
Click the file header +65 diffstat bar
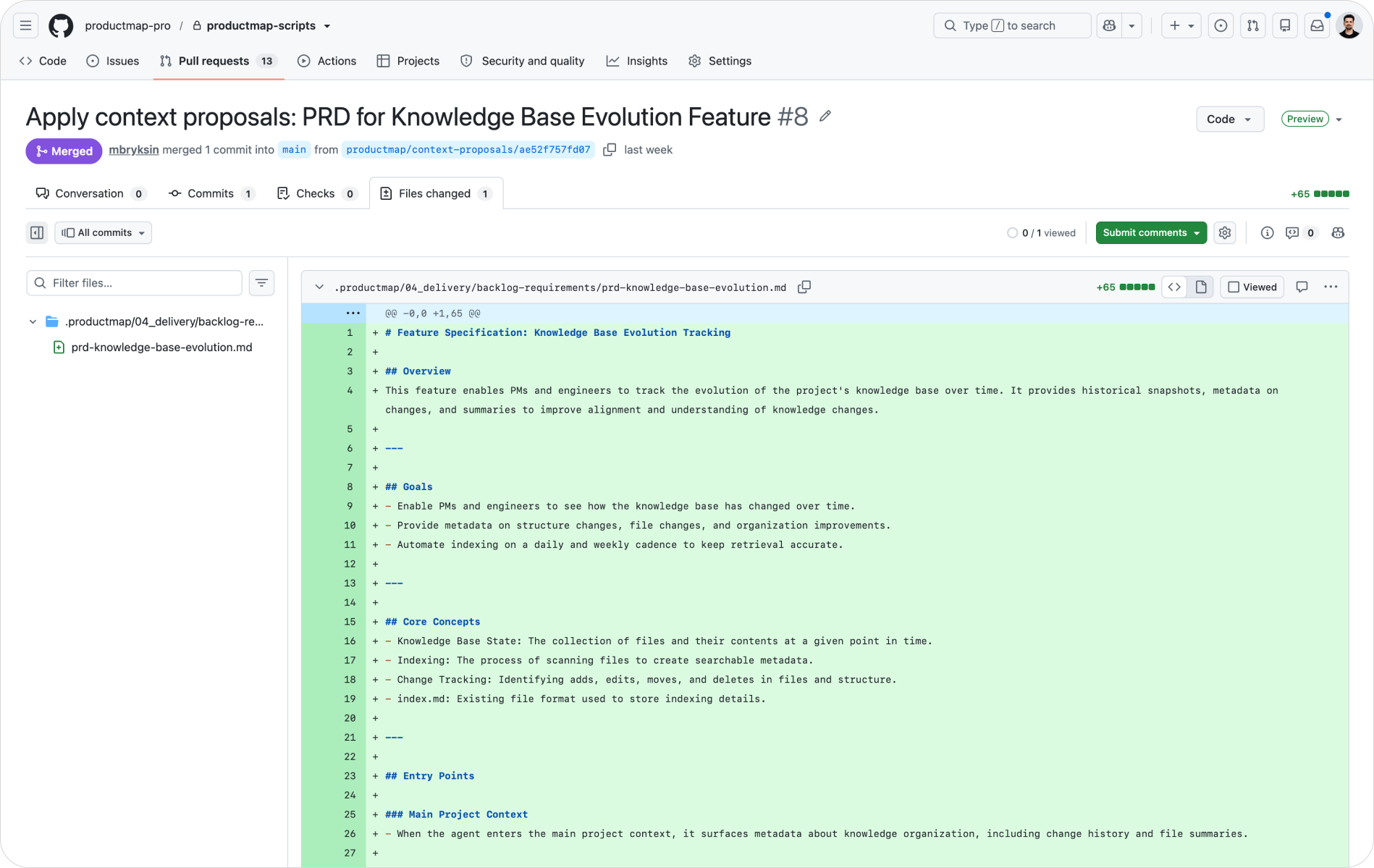(1126, 287)
